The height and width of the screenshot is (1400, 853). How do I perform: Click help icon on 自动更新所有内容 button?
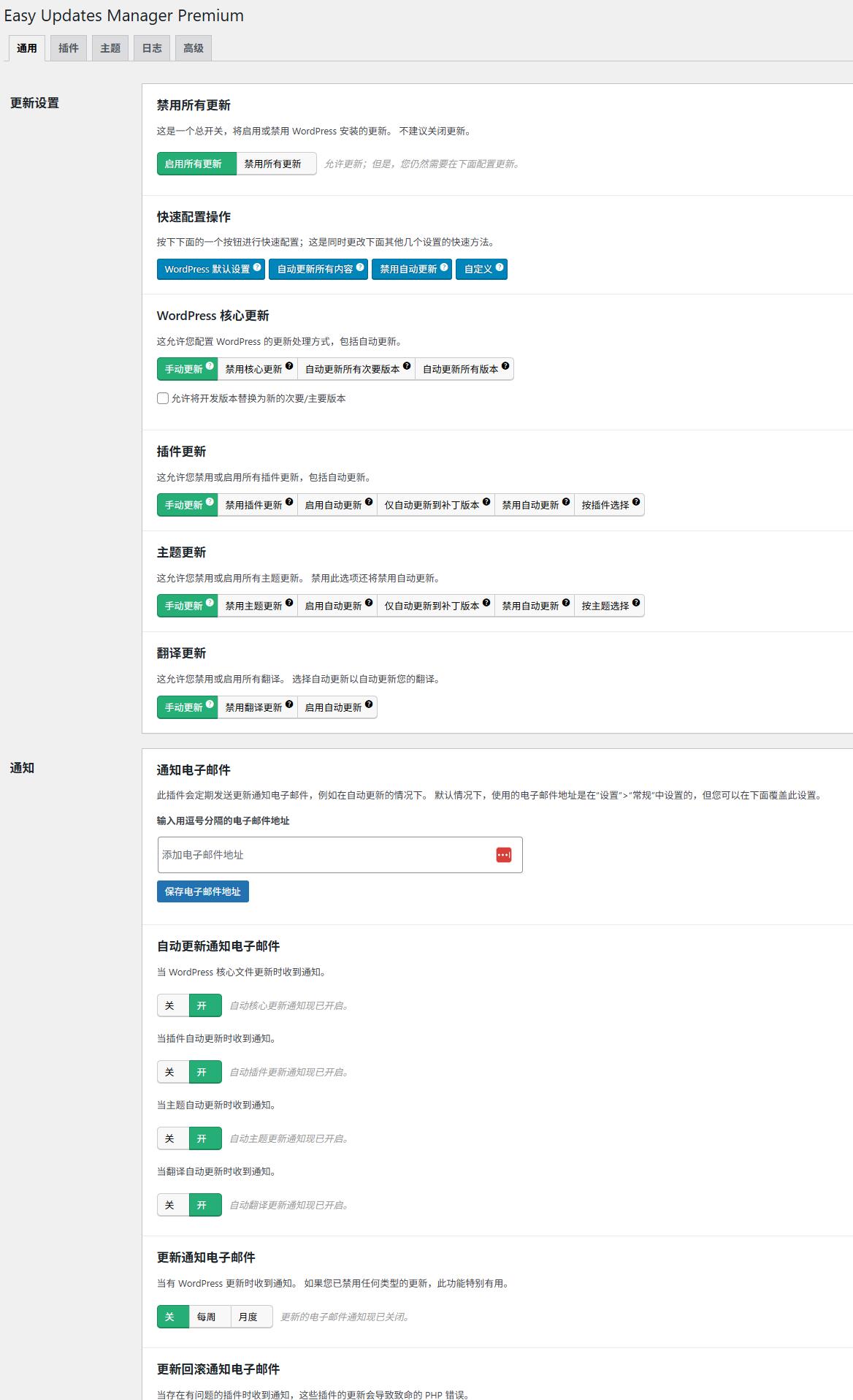pos(360,267)
